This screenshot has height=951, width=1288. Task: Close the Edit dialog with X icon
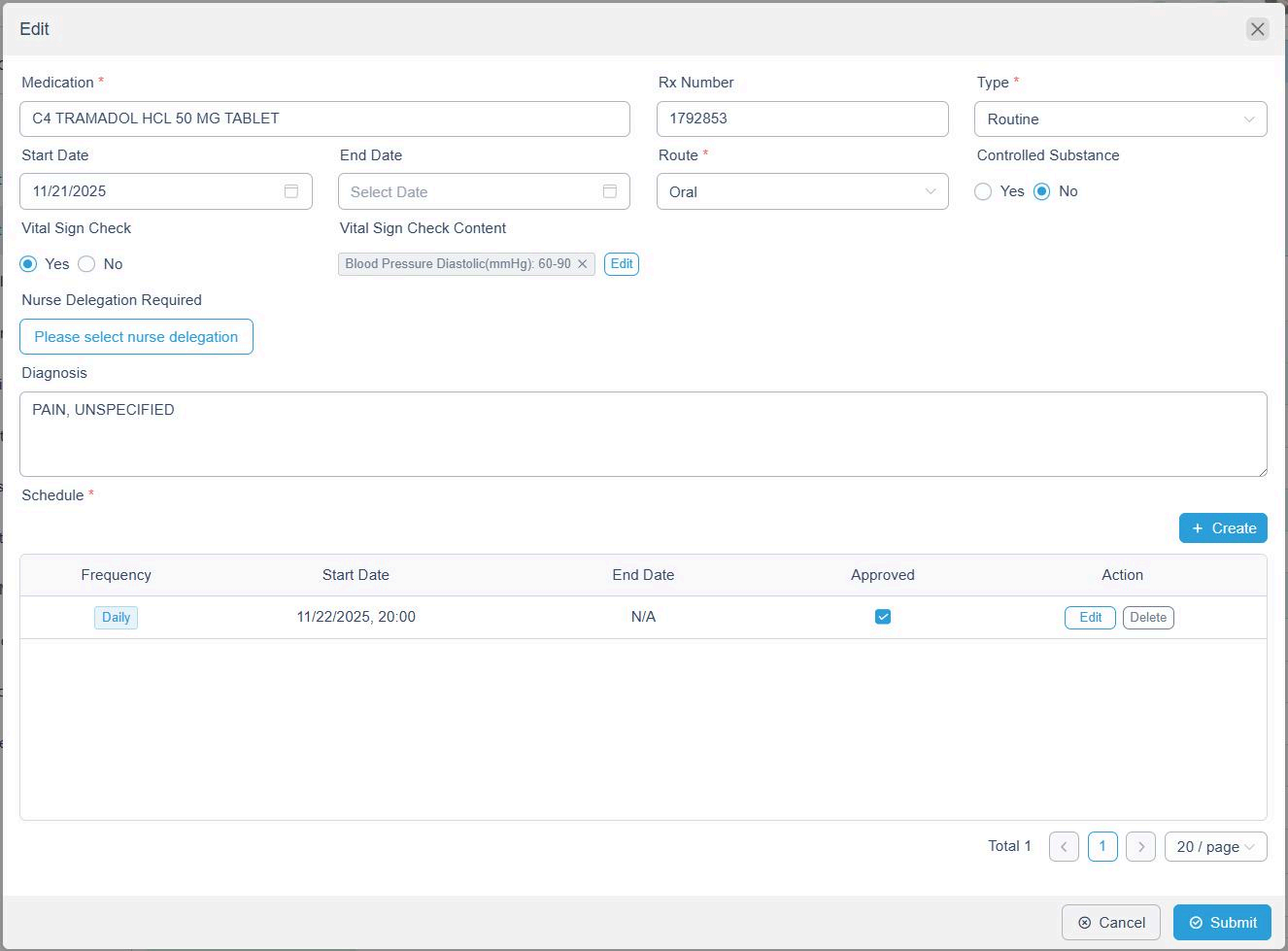pyautogui.click(x=1257, y=29)
